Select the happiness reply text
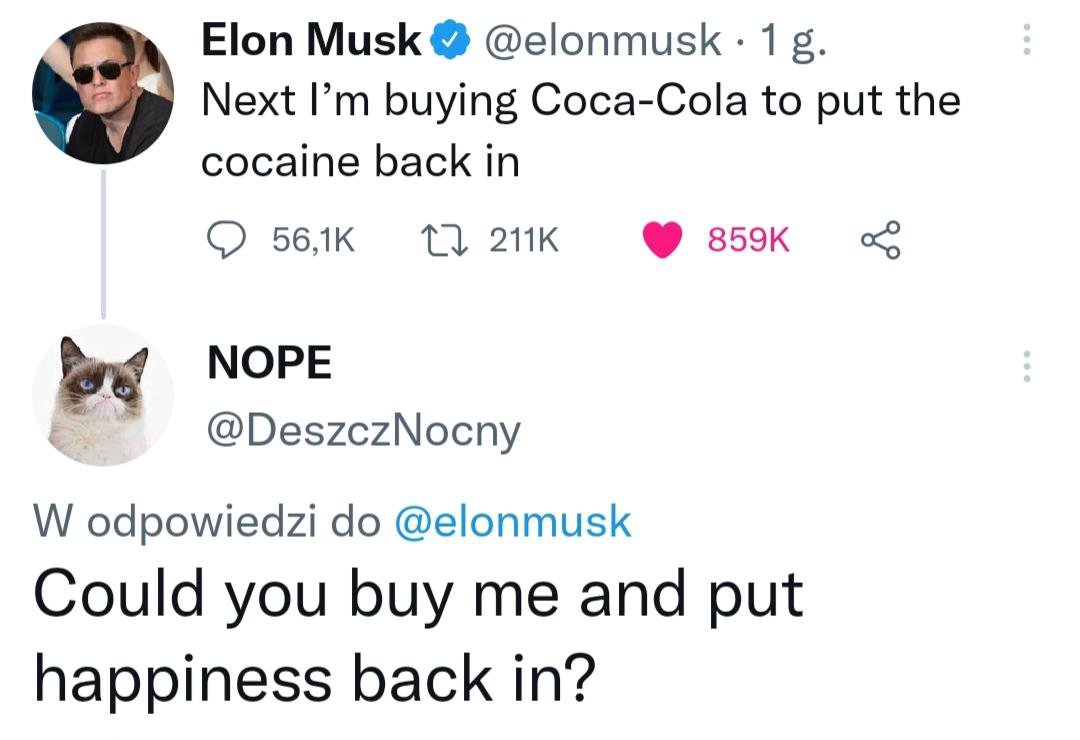Image resolution: width=1080 pixels, height=740 pixels. (x=419, y=635)
